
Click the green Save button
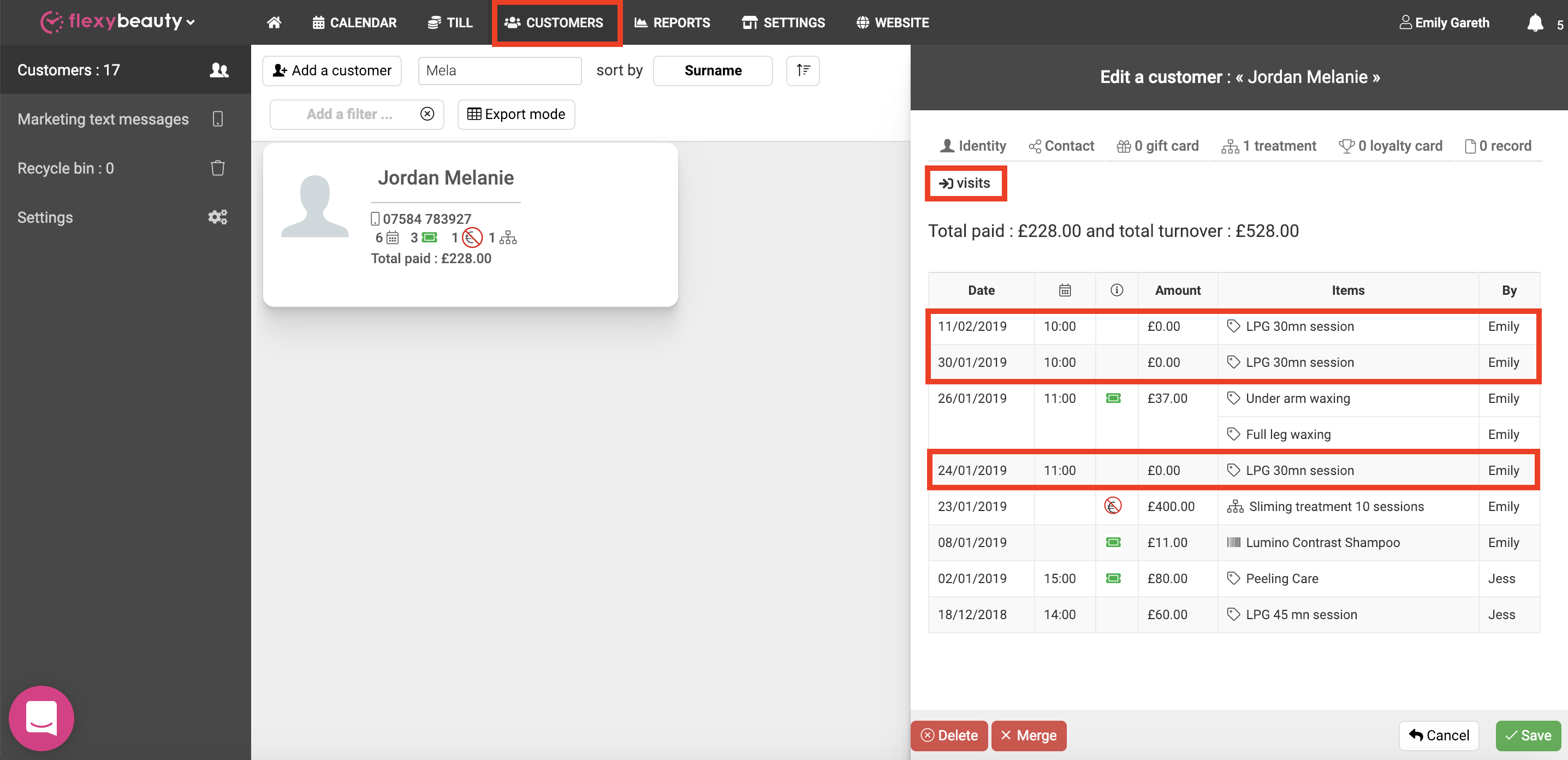1528,735
